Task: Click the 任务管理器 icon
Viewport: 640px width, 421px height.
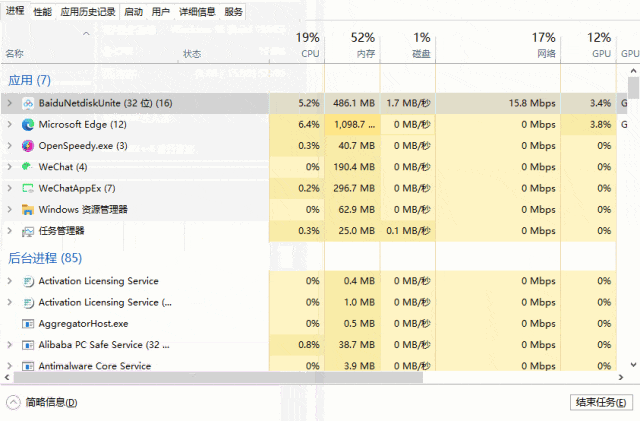Action: [x=28, y=232]
